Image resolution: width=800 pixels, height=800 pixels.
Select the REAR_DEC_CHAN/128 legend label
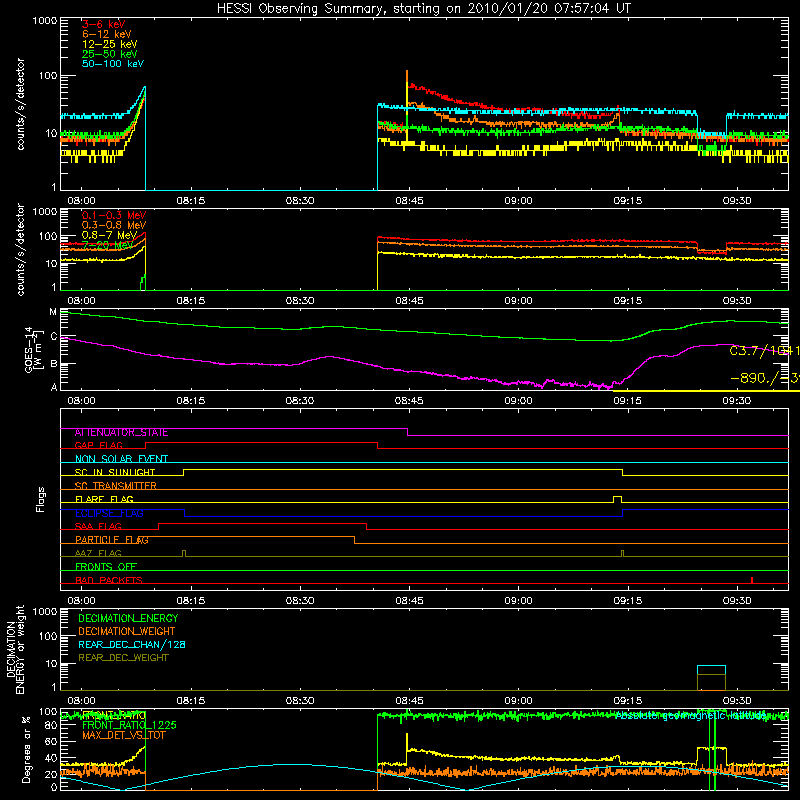[132, 645]
